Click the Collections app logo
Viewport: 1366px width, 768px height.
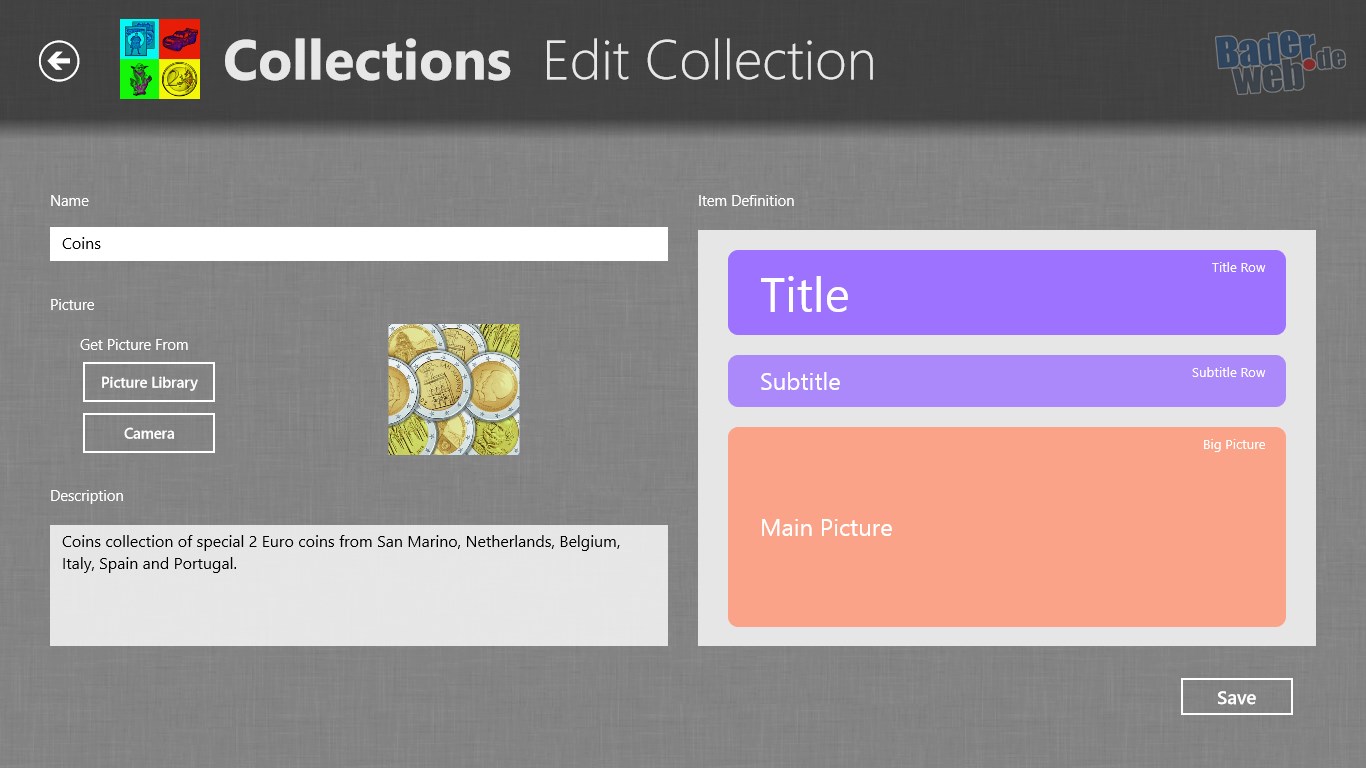[x=160, y=59]
